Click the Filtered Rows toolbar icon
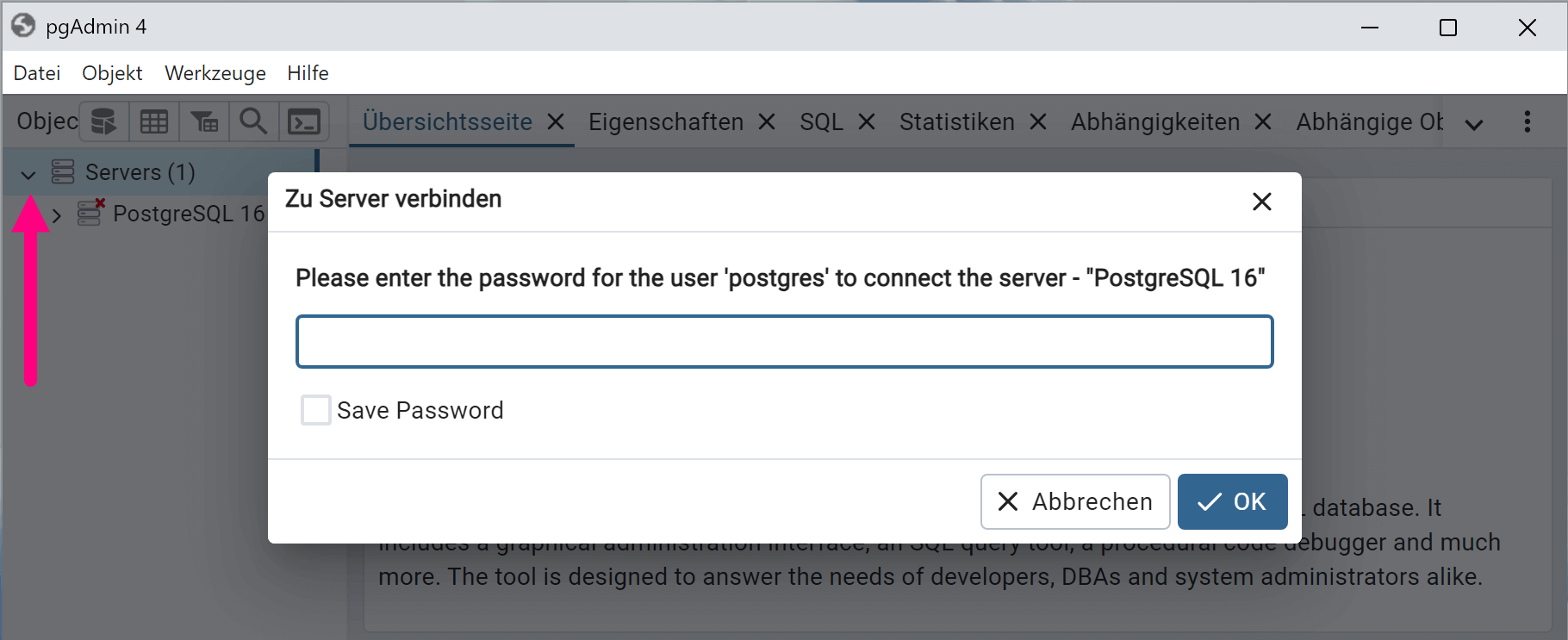This screenshot has width=1568, height=640. pyautogui.click(x=204, y=121)
